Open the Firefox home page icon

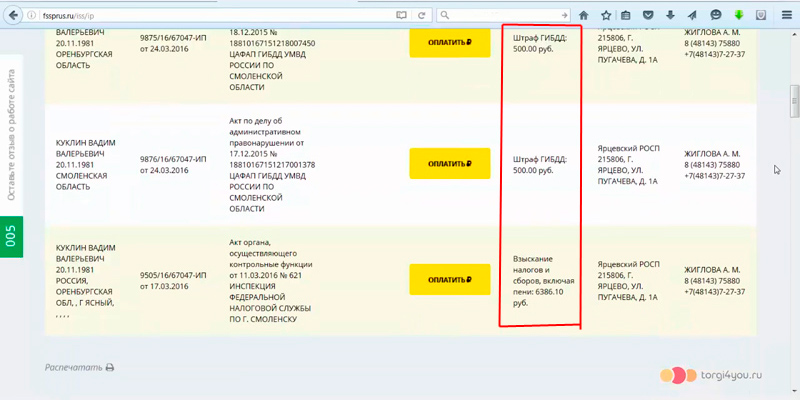584,15
